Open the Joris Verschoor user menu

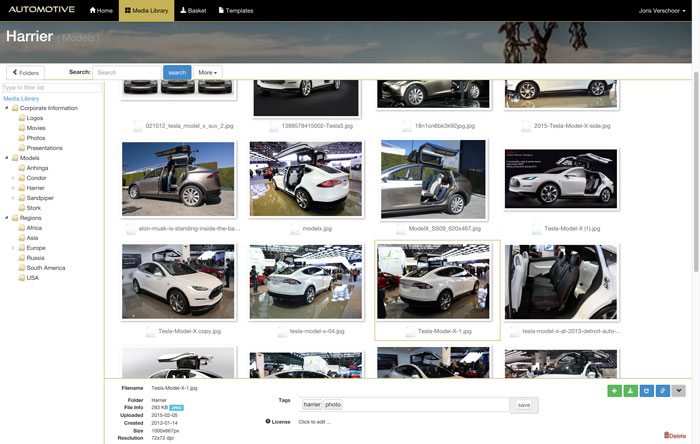[x=662, y=10]
